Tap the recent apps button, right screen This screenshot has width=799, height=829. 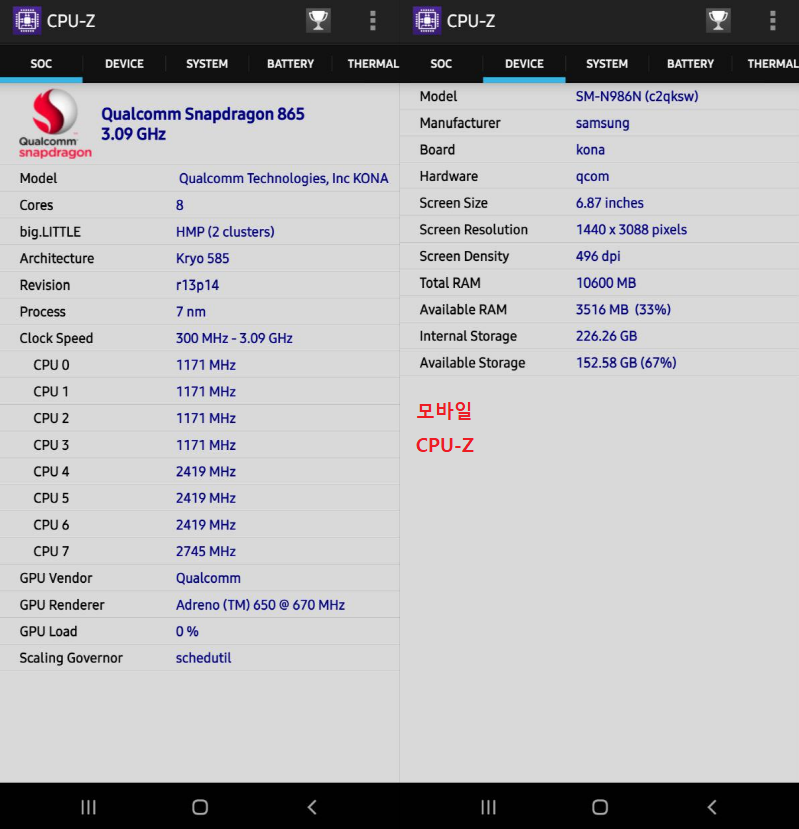click(x=488, y=807)
